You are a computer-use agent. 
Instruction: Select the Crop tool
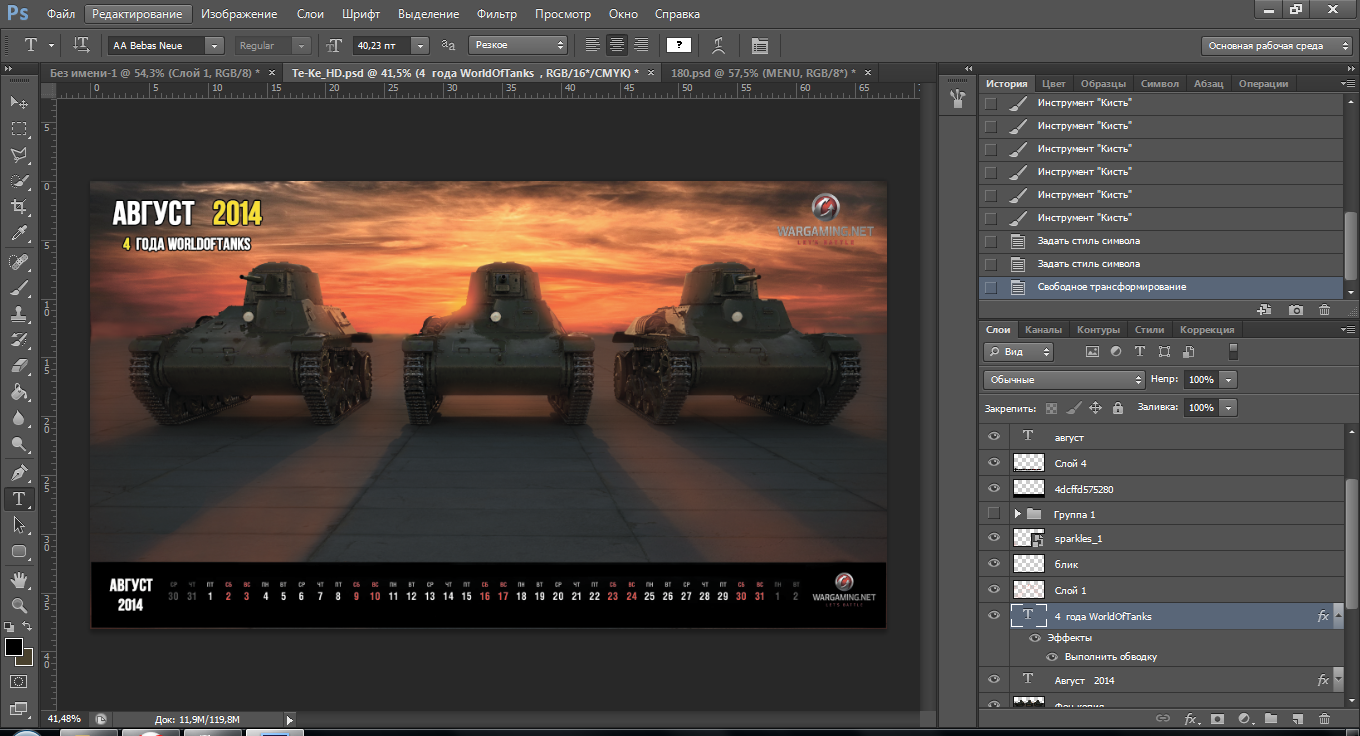(19, 208)
